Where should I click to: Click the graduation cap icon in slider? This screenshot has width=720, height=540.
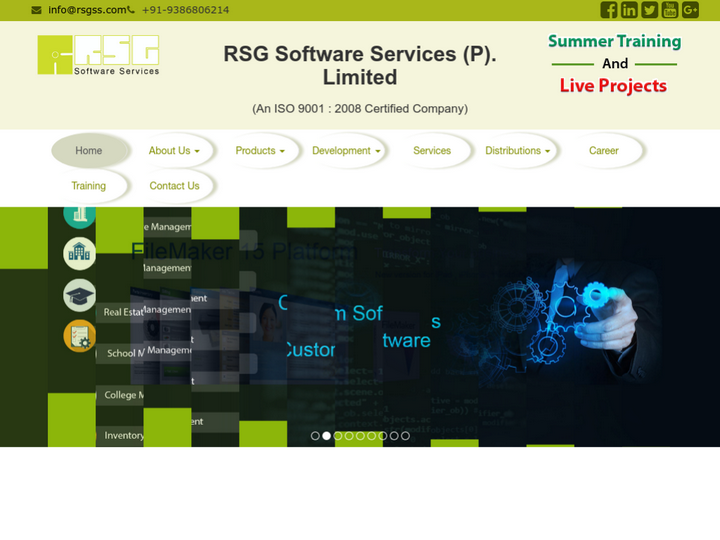click(x=79, y=294)
